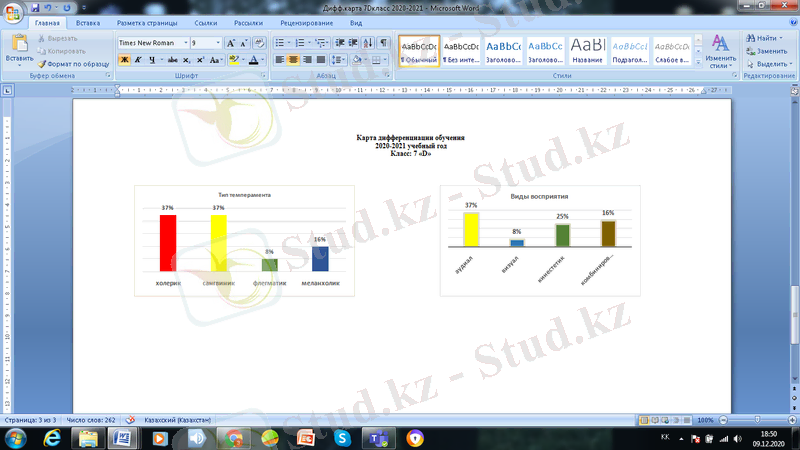Open the Вставка tab

(x=88, y=23)
